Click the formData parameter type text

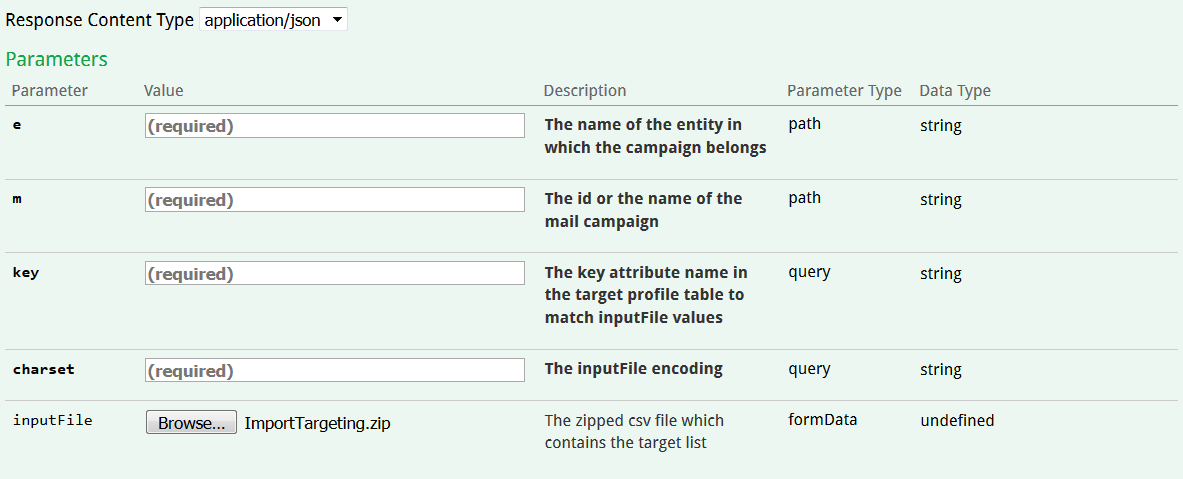(x=823, y=419)
